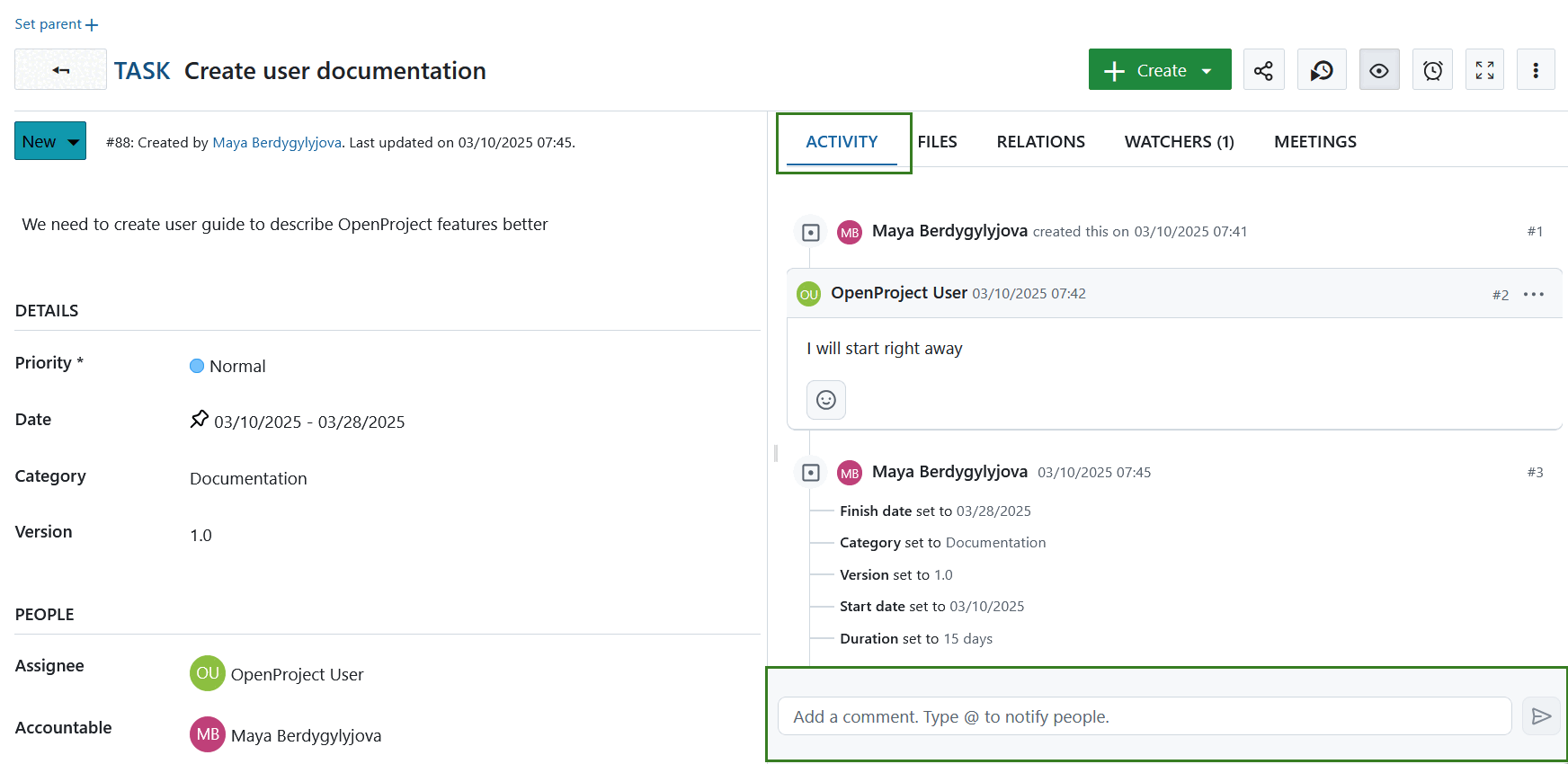The image size is (1568, 764).
Task: Open Maya Berdygylyjova creator profile link
Action: click(276, 143)
